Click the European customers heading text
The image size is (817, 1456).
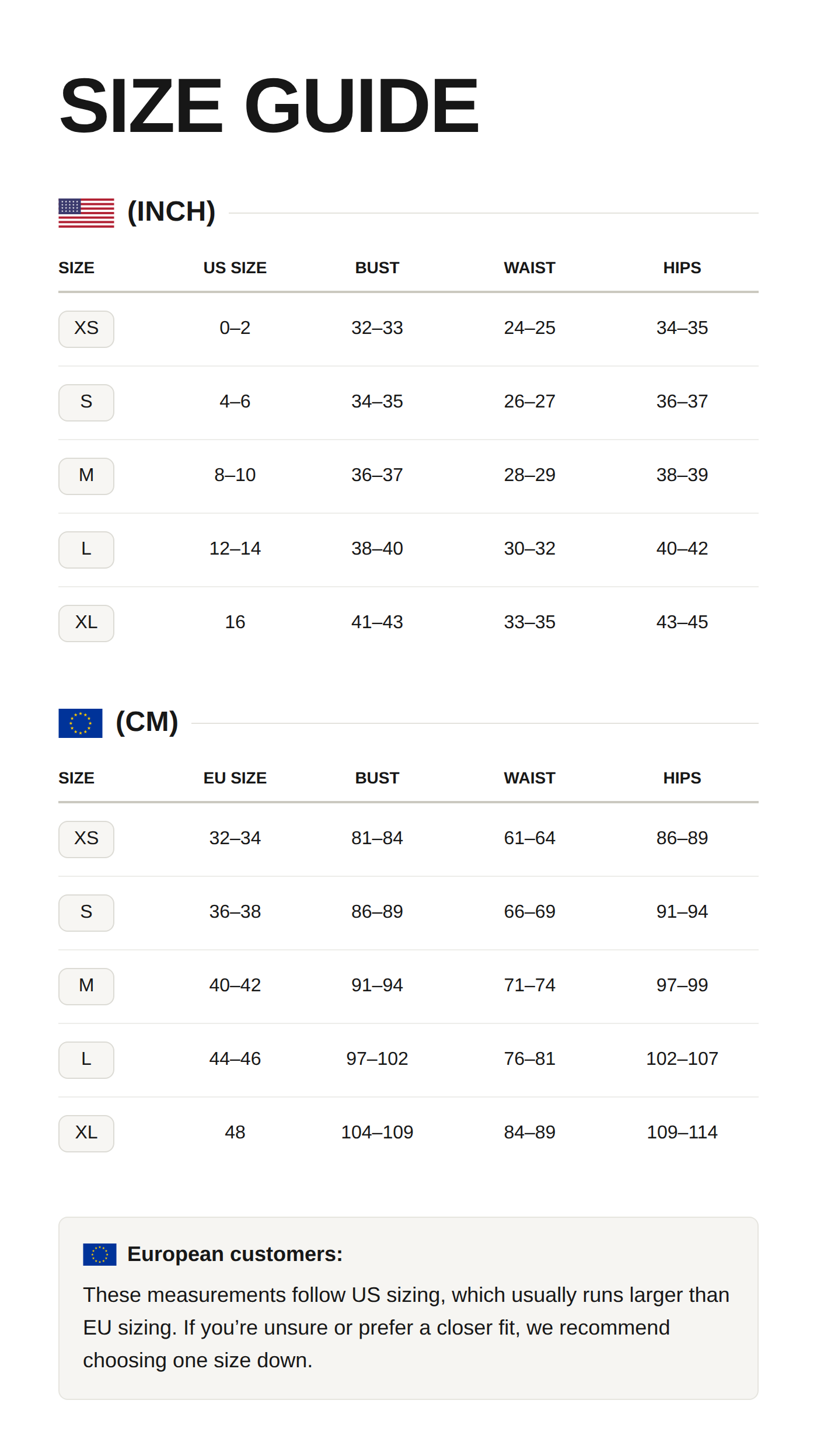click(x=235, y=1254)
